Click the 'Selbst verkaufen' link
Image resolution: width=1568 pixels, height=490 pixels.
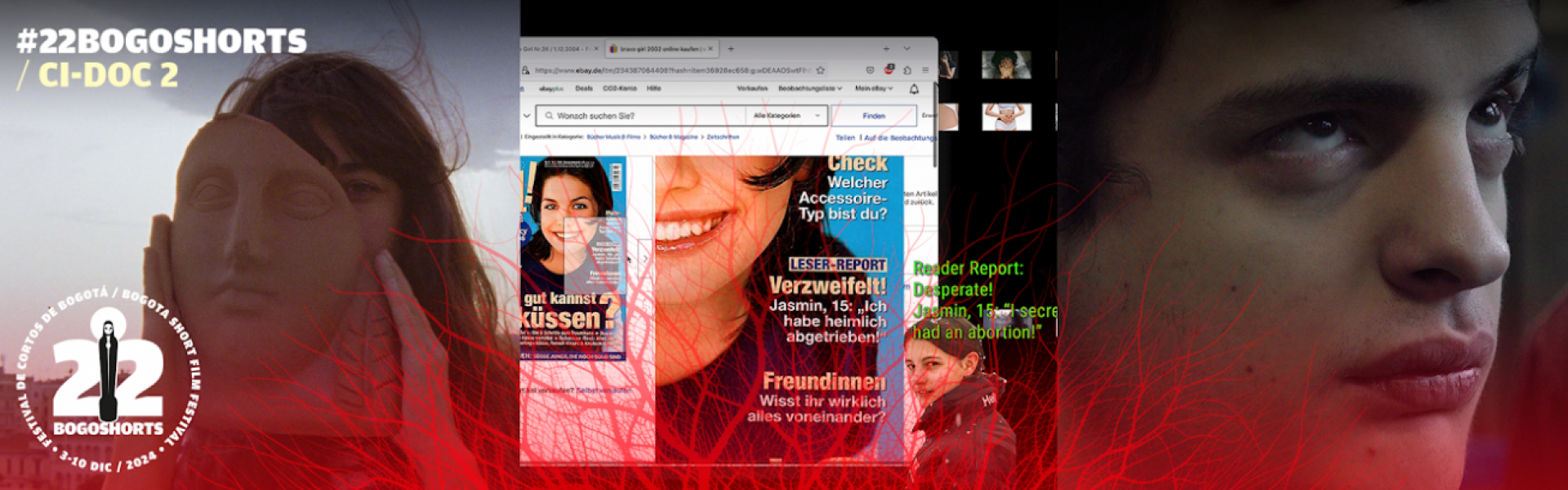604,390
